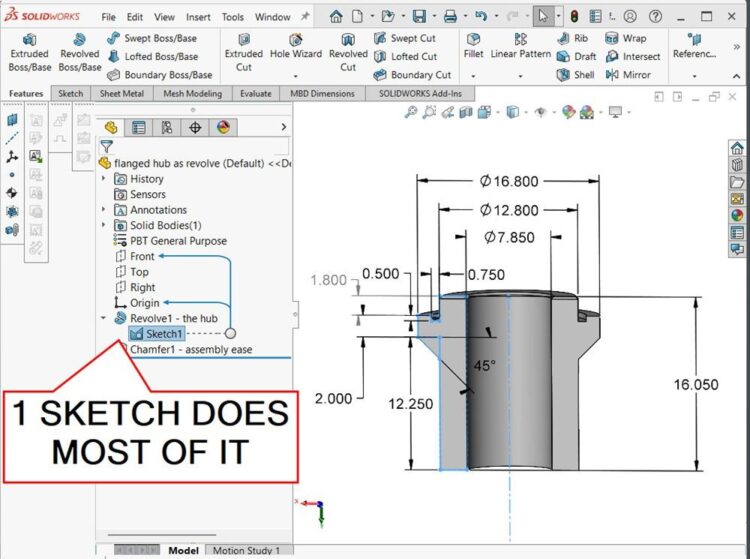Open the Insert menu
The width and height of the screenshot is (750, 559).
click(x=198, y=17)
